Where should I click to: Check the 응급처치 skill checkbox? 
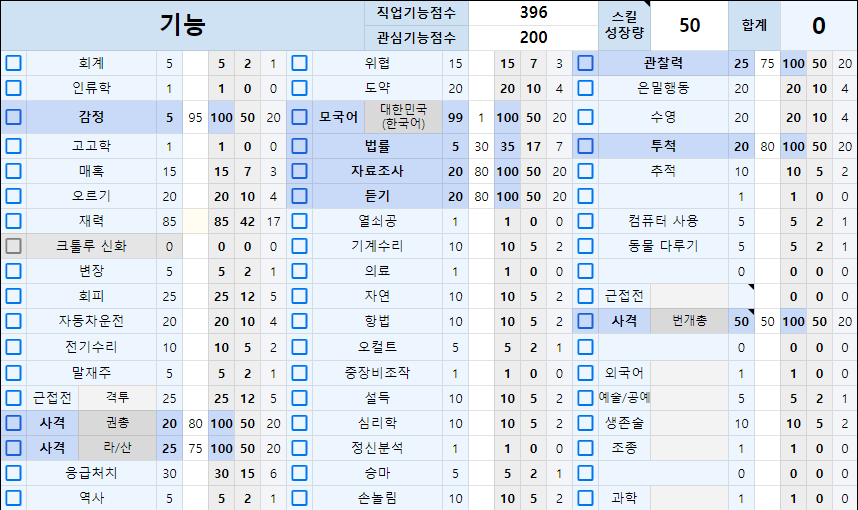pos(13,473)
